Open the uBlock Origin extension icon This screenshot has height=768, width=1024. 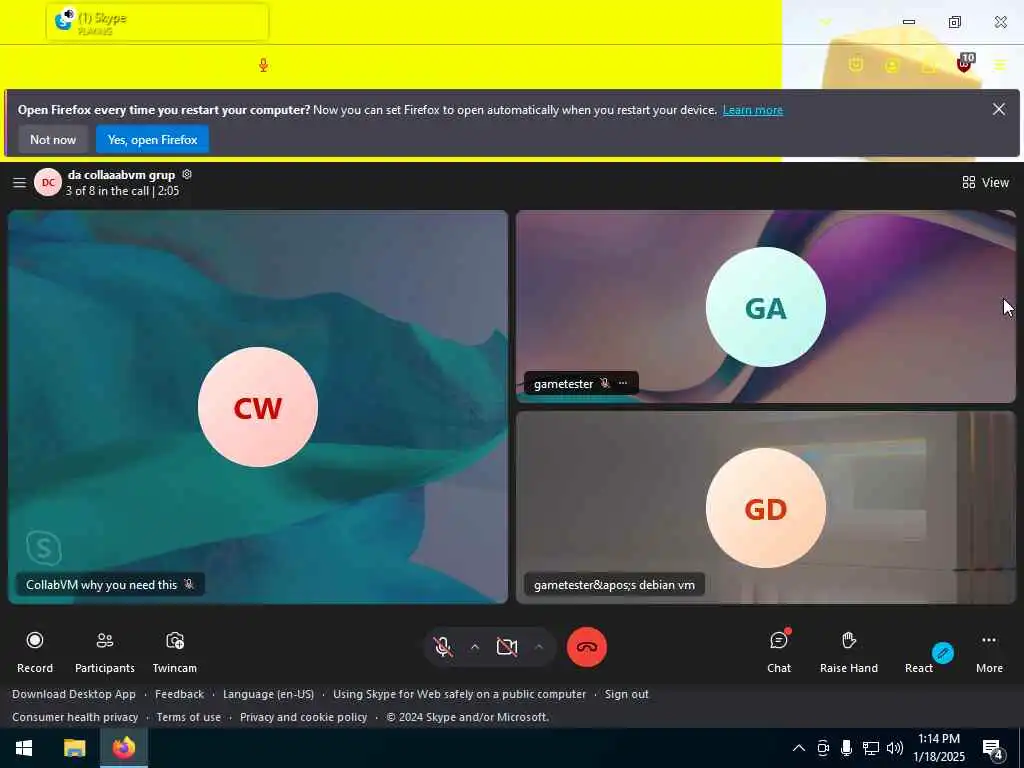tap(965, 64)
